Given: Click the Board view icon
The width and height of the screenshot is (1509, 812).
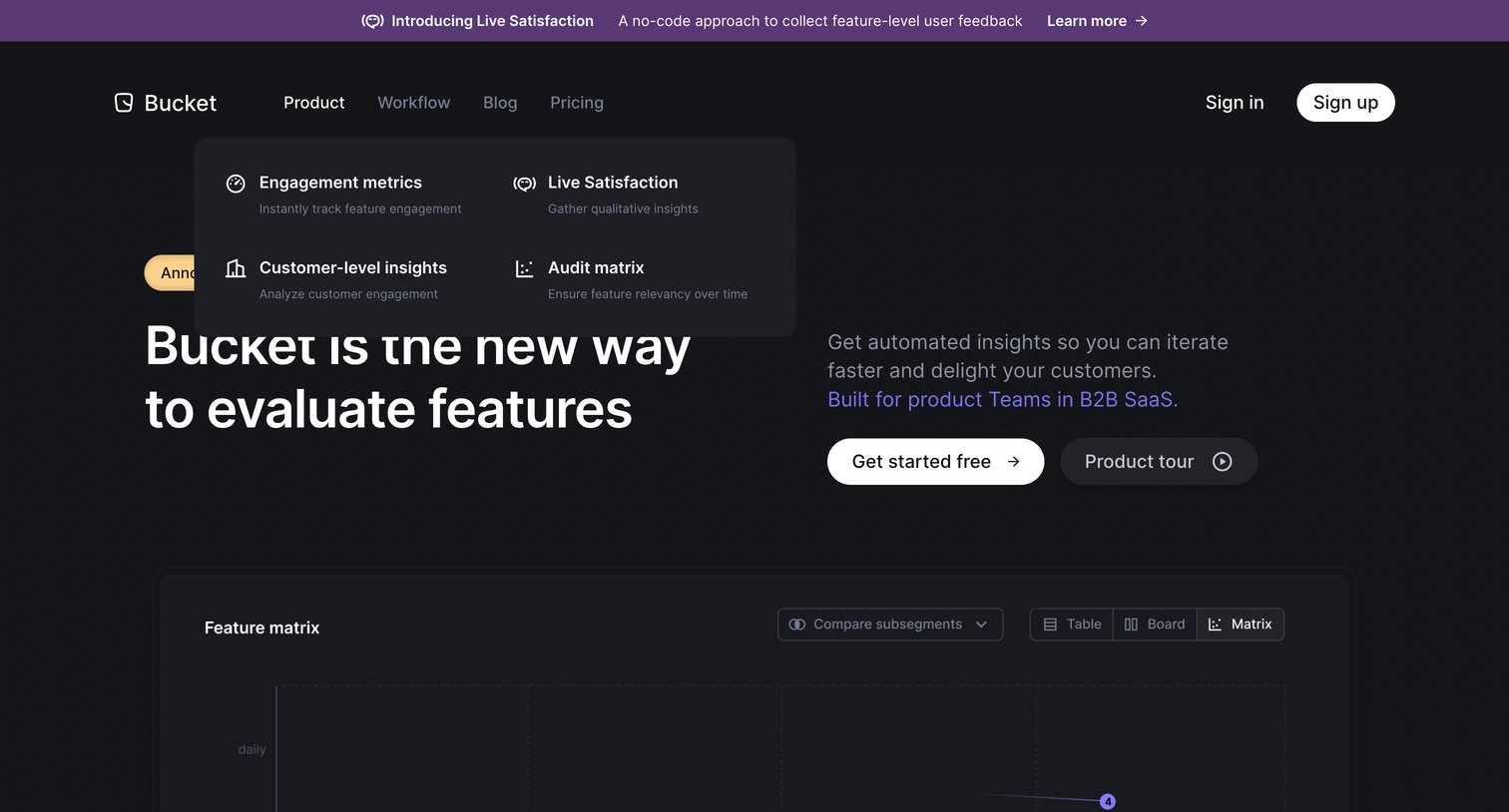Looking at the screenshot, I should coord(1131,624).
